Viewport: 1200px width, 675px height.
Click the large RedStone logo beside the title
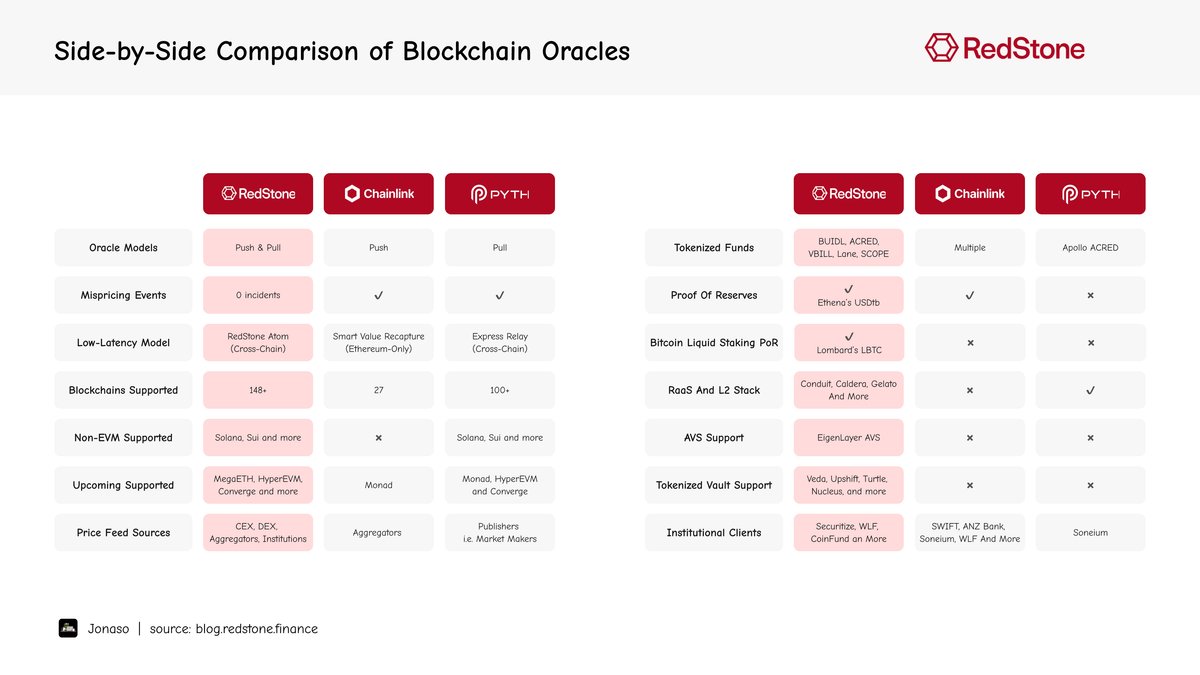click(1004, 48)
